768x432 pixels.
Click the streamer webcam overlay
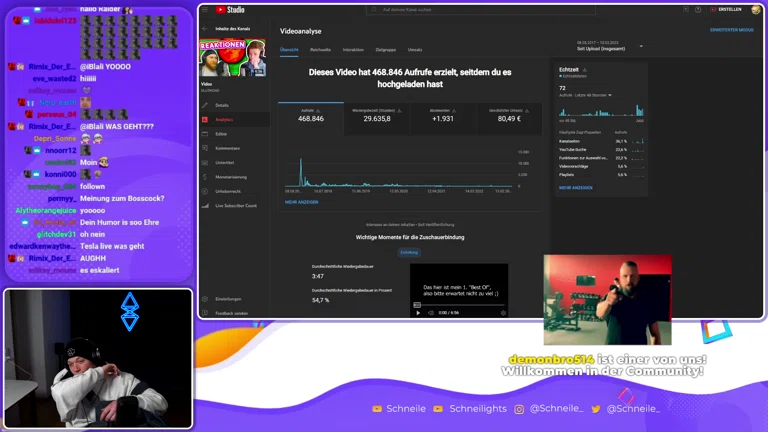98,359
